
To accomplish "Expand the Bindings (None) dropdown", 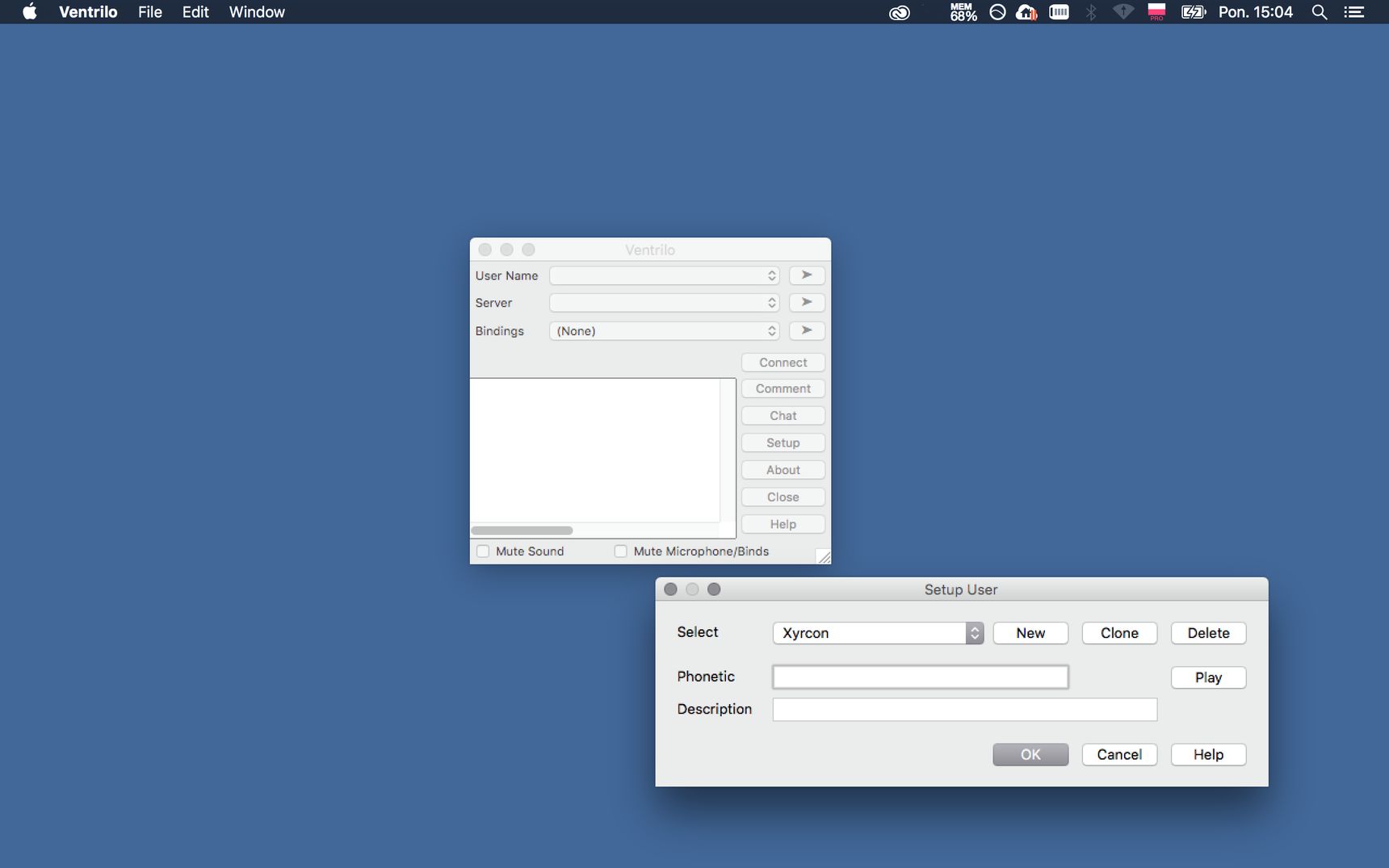I will point(664,331).
